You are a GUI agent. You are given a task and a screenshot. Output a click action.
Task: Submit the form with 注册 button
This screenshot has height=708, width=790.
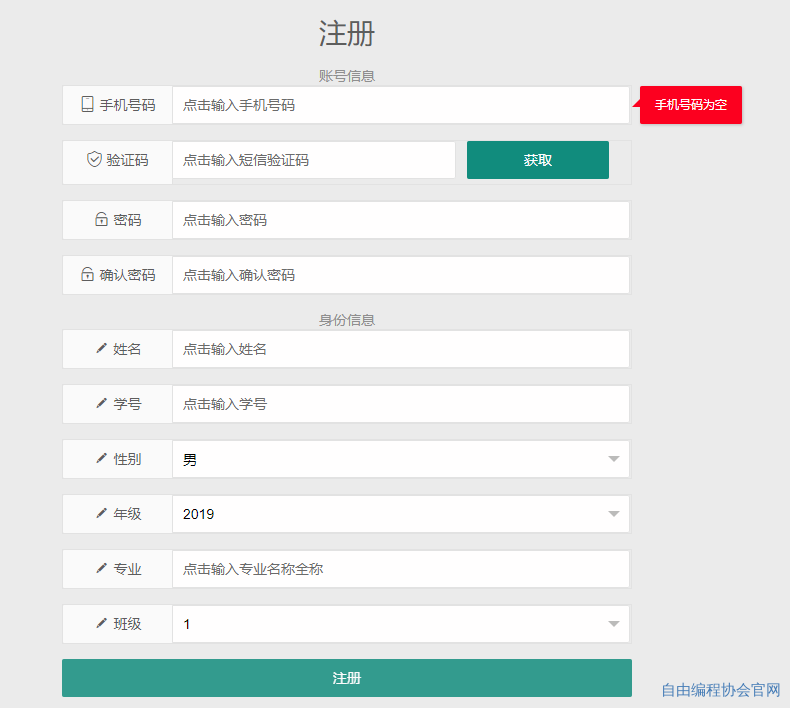click(347, 678)
